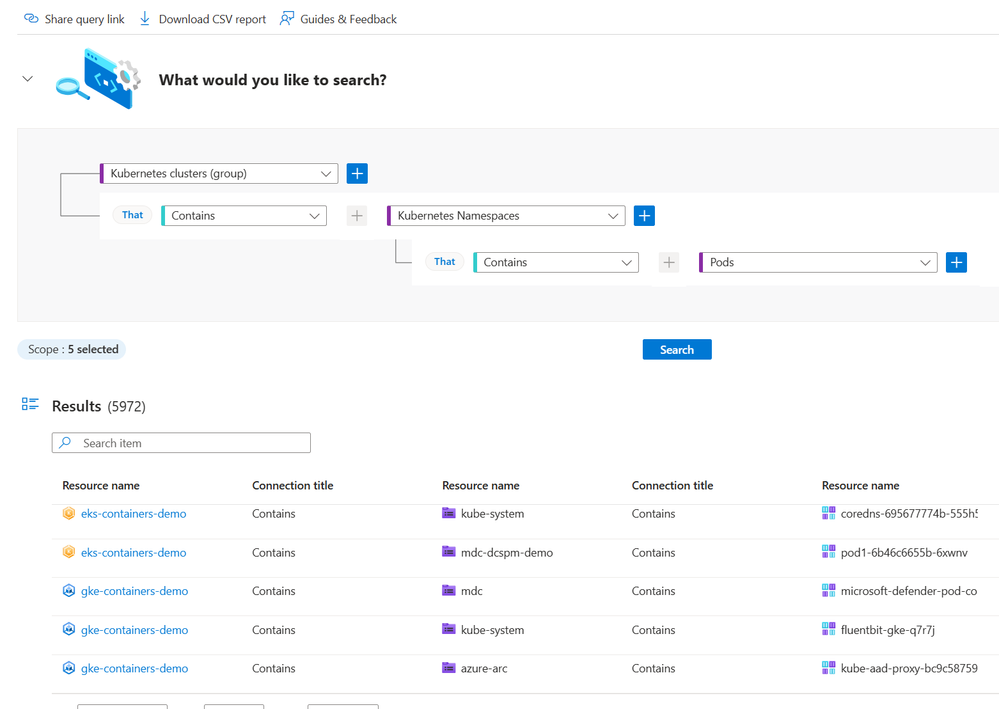Click namespace icon beside mdc
The height and width of the screenshot is (709, 999).
(449, 591)
